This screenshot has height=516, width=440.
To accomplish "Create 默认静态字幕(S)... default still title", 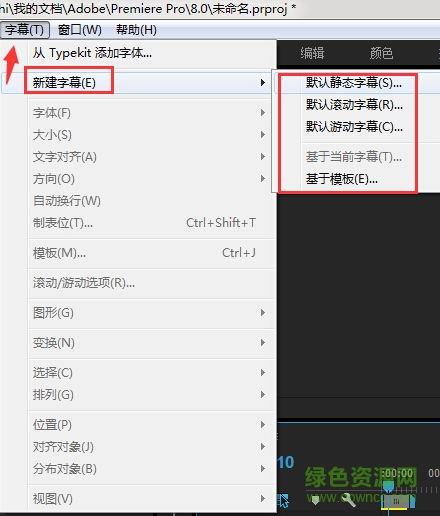I will point(354,83).
